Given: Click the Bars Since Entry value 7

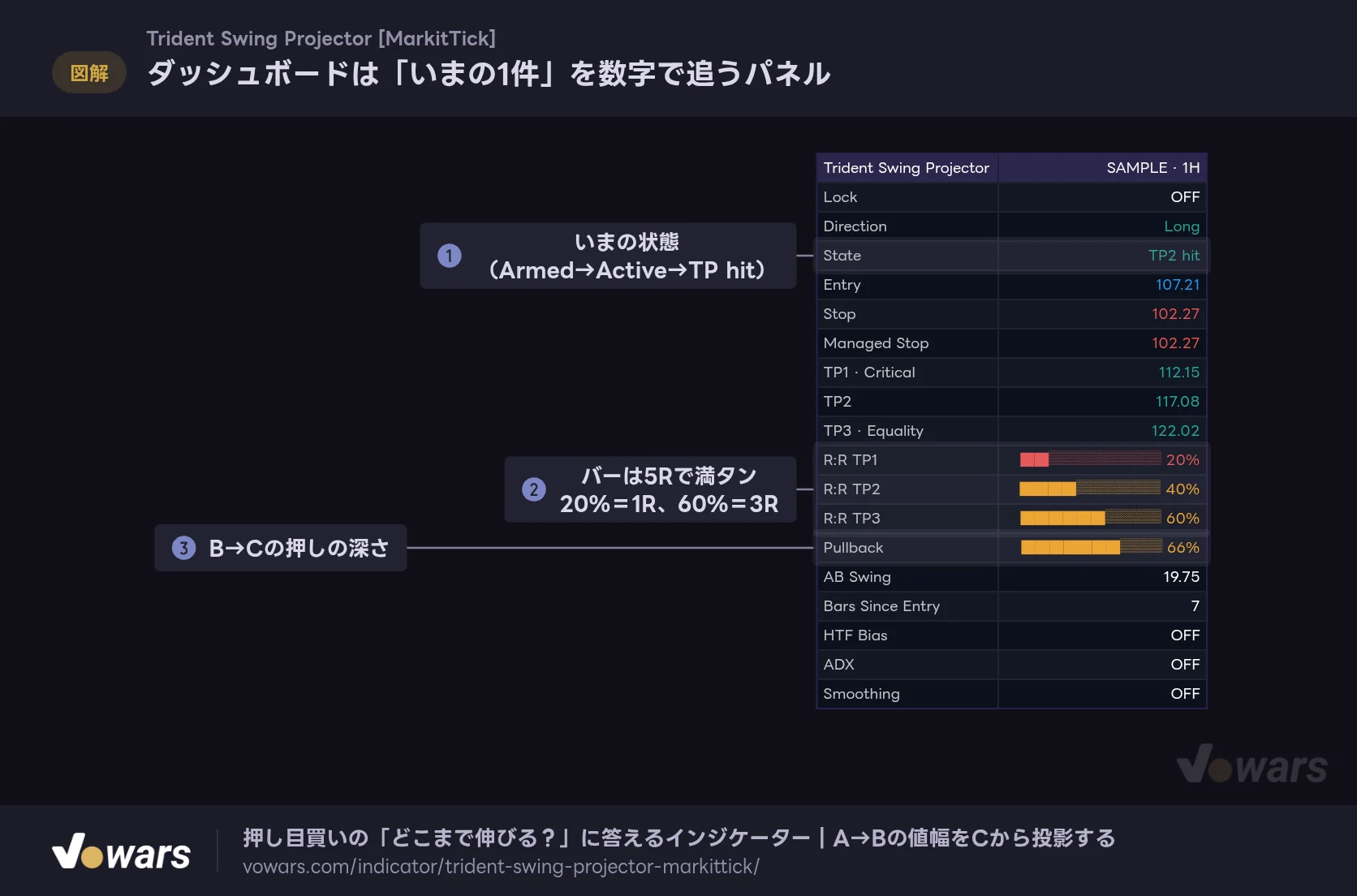Looking at the screenshot, I should click(x=1195, y=606).
